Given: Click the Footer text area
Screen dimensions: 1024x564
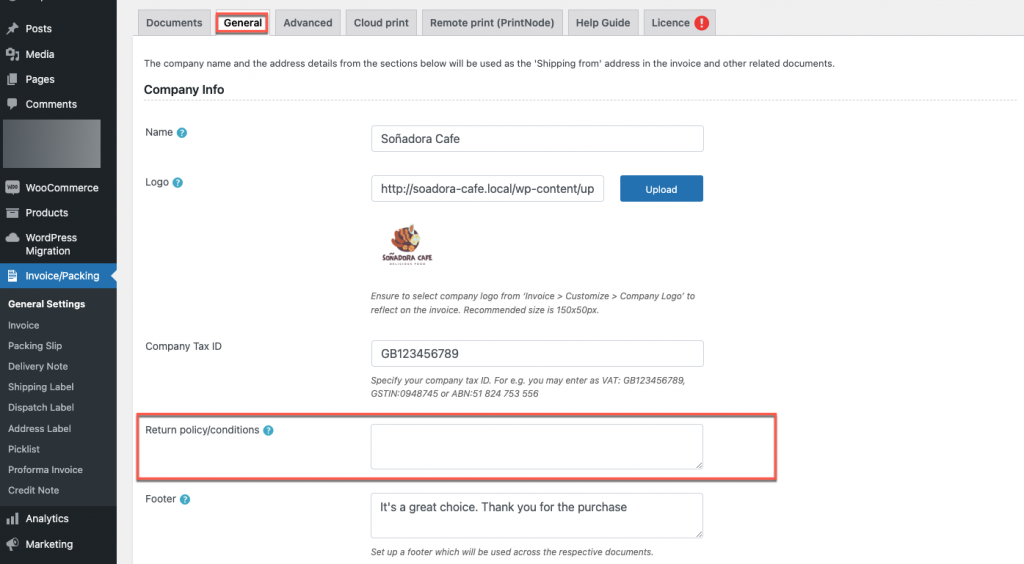Looking at the screenshot, I should coord(537,516).
